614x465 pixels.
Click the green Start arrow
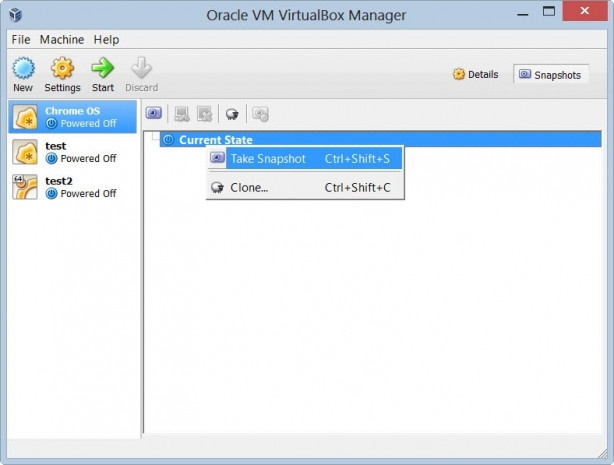[103, 68]
